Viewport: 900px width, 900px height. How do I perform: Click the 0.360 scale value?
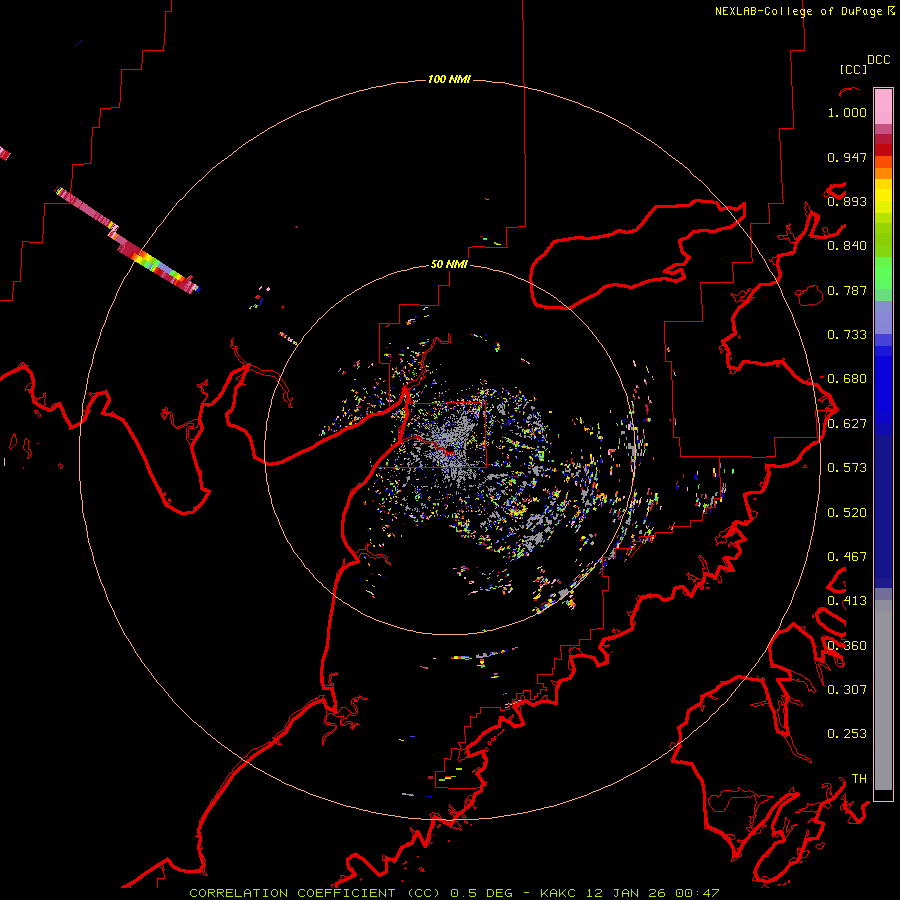[847, 646]
